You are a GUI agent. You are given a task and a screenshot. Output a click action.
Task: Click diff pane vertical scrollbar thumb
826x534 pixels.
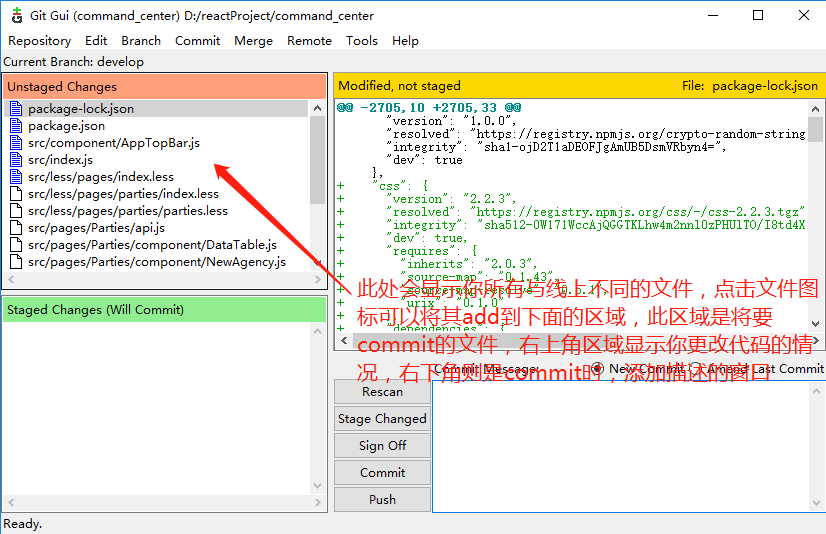coord(815,129)
